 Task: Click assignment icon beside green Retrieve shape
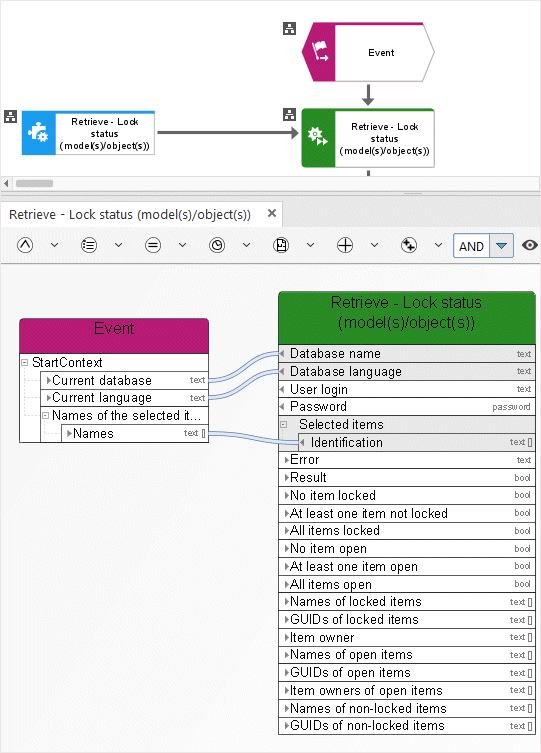click(x=289, y=114)
